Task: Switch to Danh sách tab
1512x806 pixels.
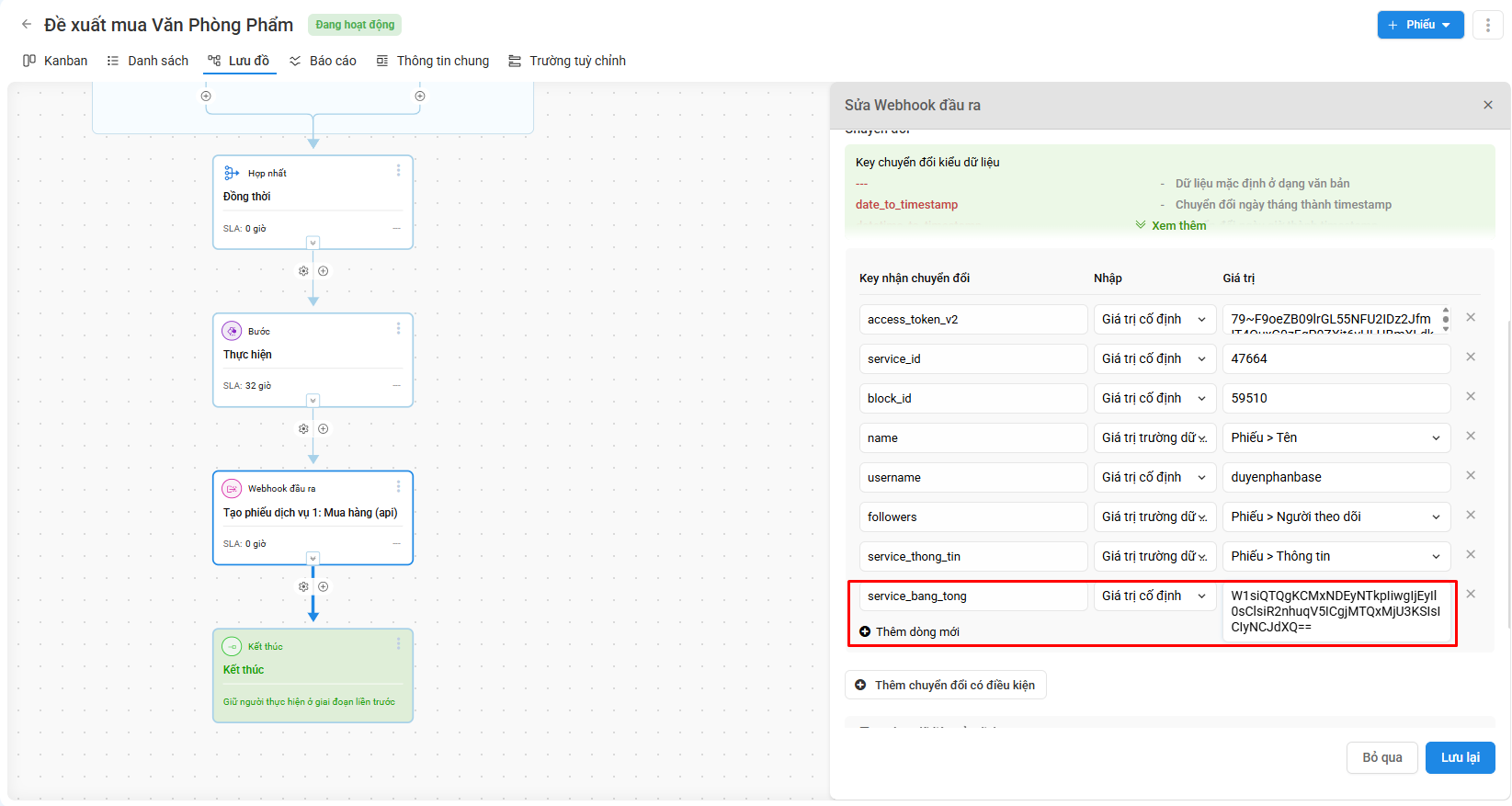Action: point(147,61)
